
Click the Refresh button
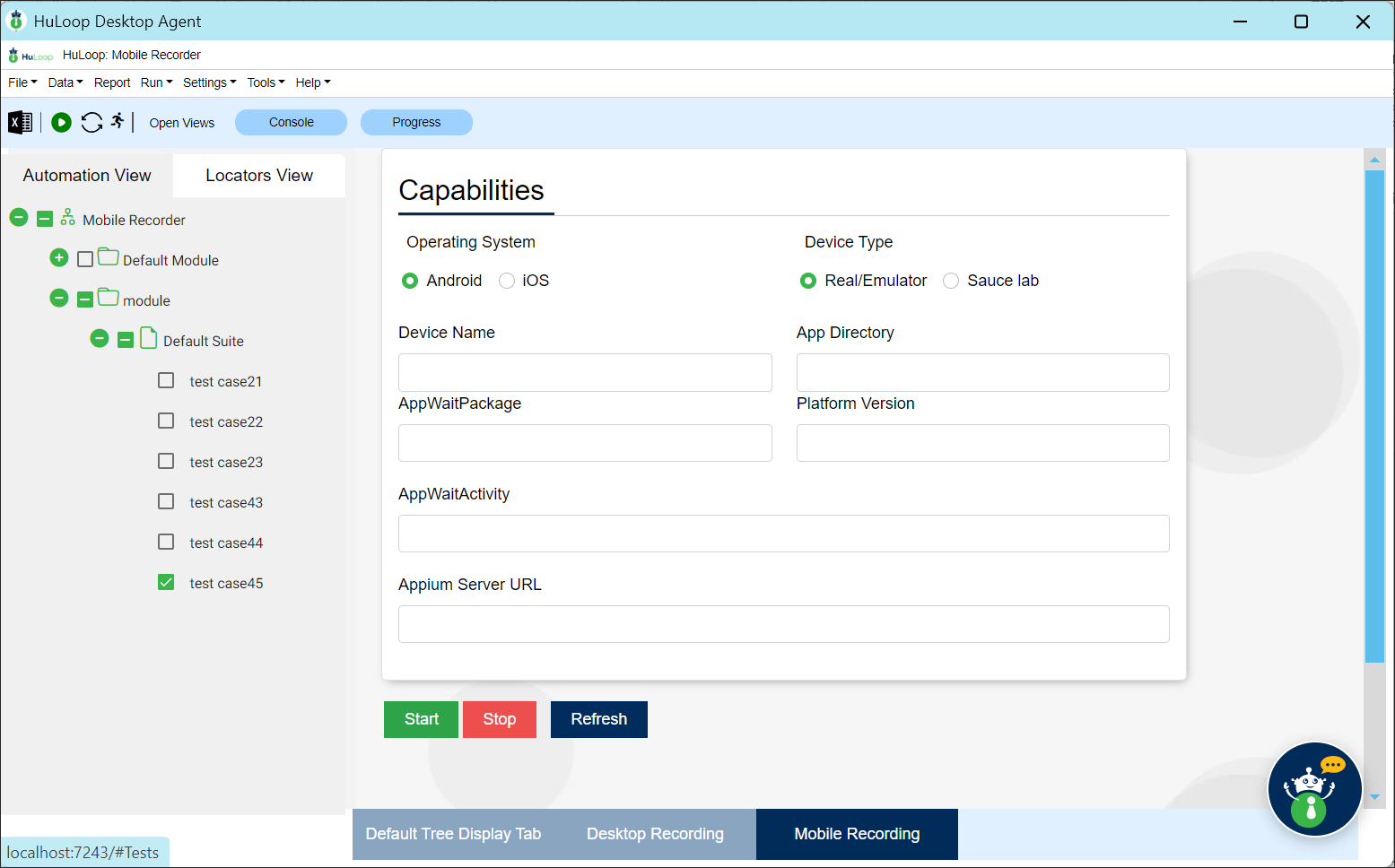tap(599, 719)
